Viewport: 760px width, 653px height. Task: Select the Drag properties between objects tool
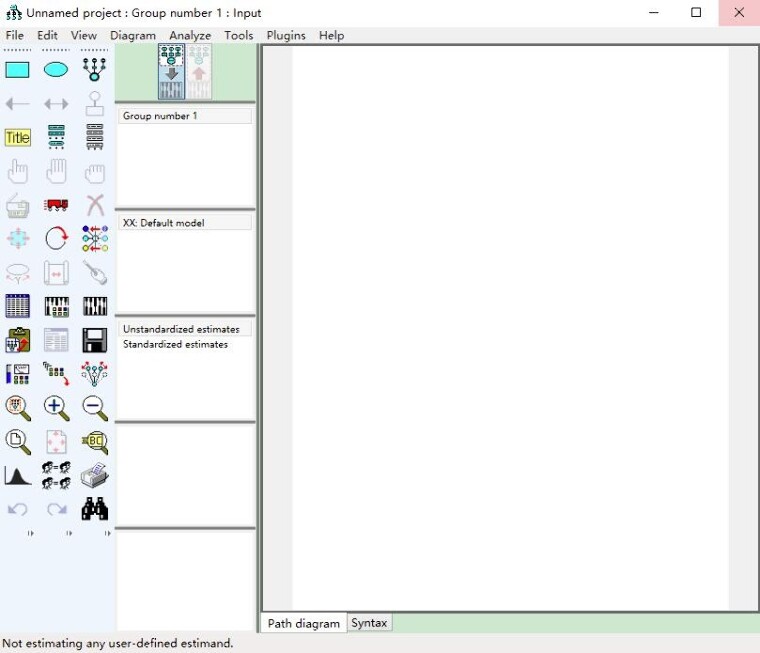click(x=56, y=374)
